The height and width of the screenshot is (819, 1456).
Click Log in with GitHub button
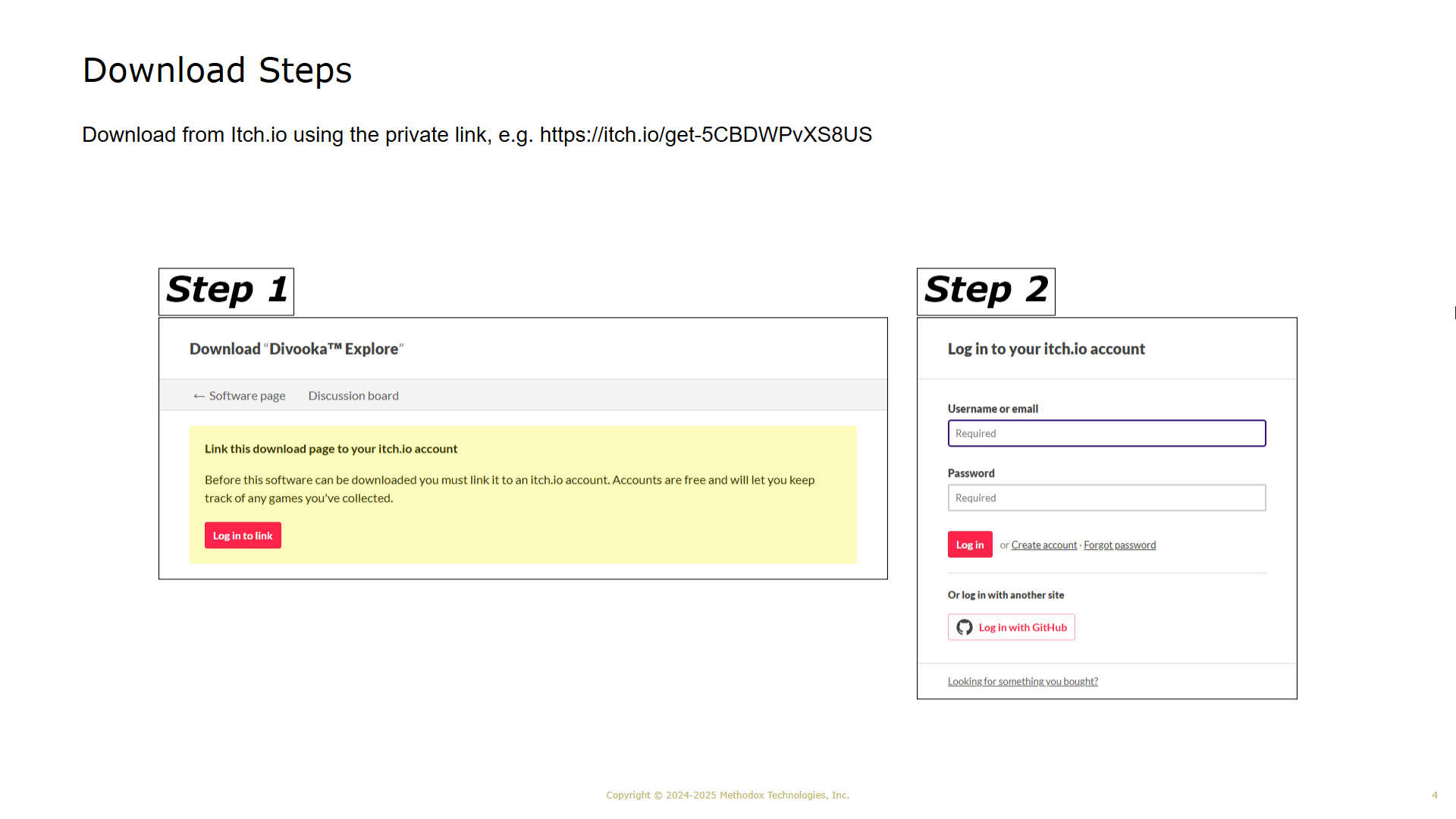pos(1012,627)
